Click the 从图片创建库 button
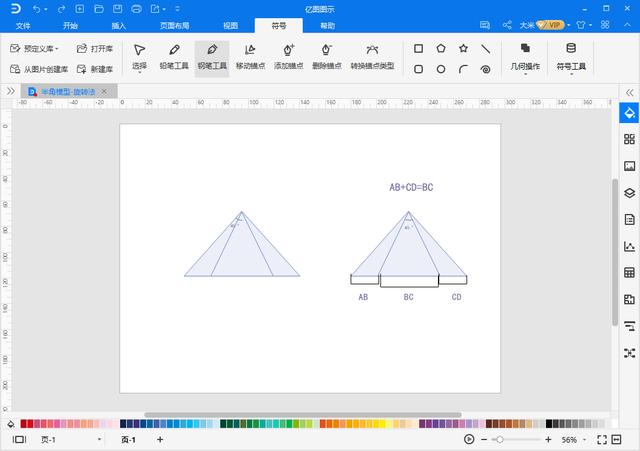This screenshot has width=640, height=451. 39,69
